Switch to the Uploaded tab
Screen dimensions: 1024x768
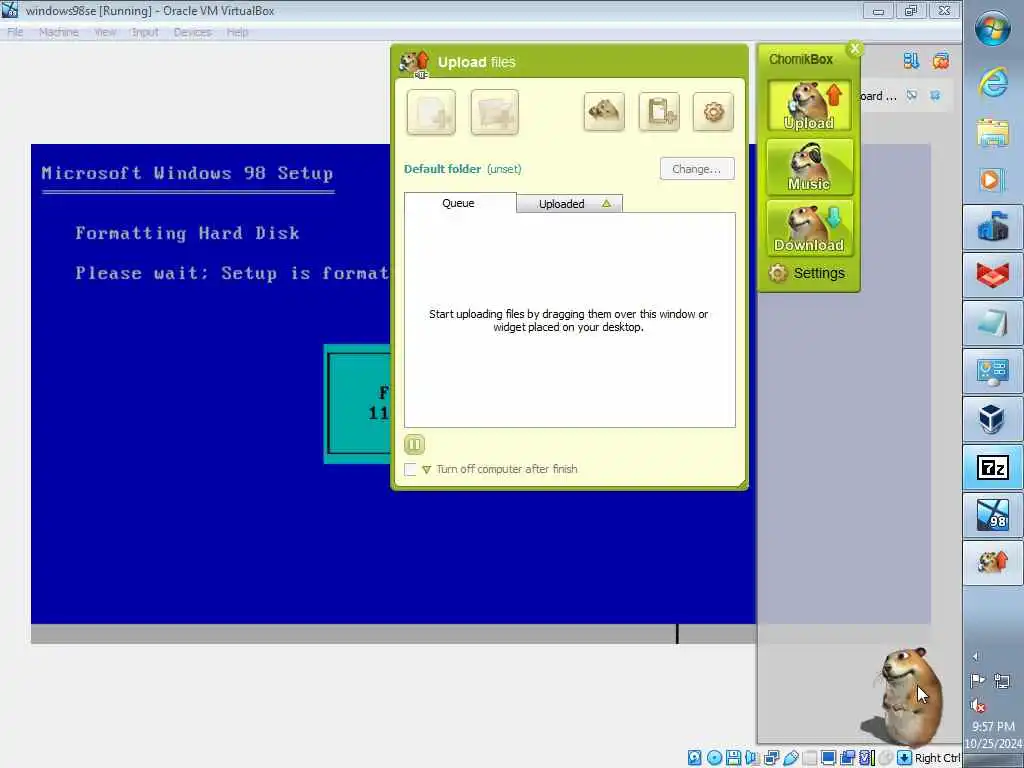pyautogui.click(x=569, y=204)
